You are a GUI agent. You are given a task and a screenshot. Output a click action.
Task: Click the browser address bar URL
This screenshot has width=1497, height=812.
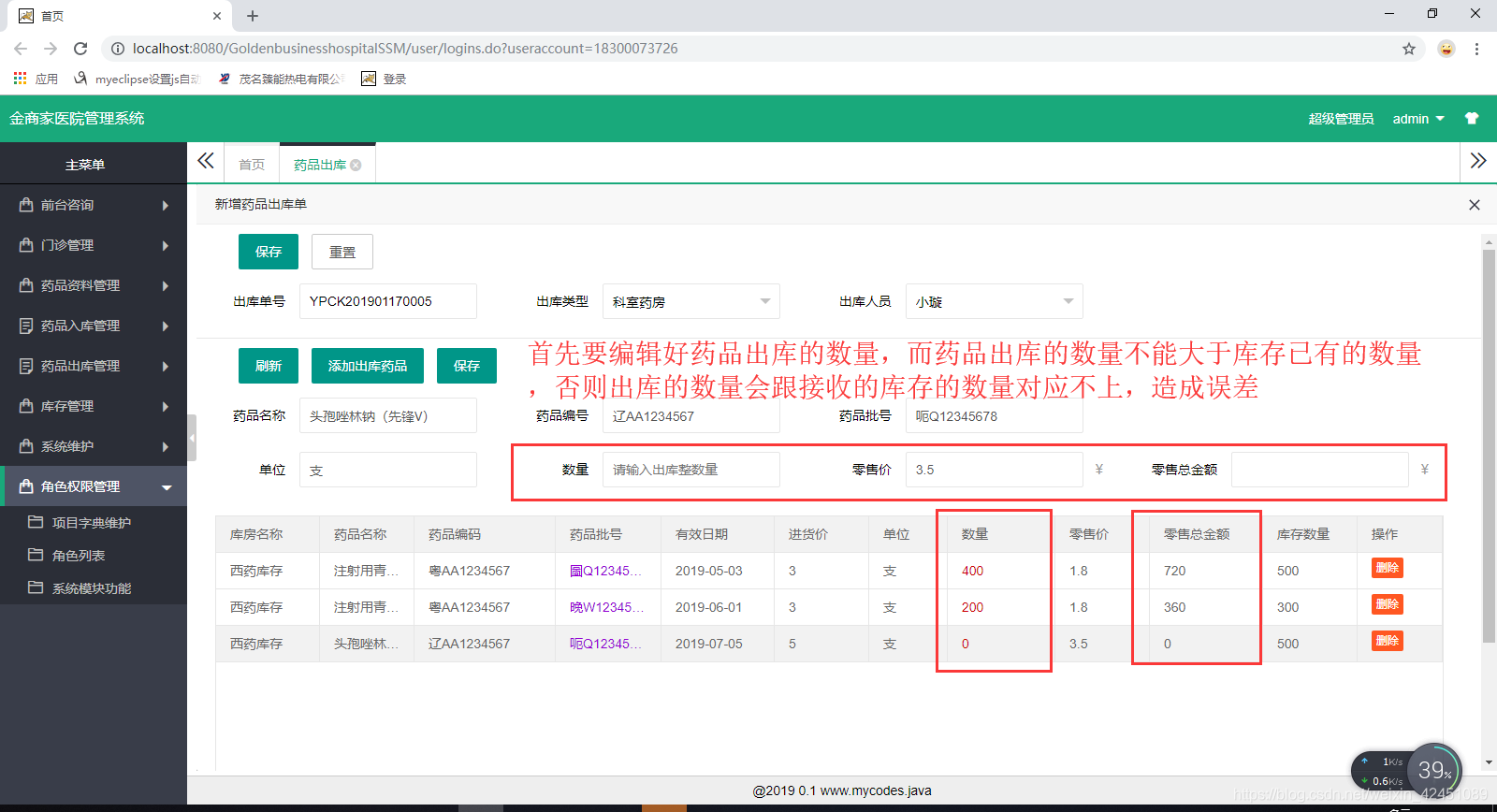[405, 49]
